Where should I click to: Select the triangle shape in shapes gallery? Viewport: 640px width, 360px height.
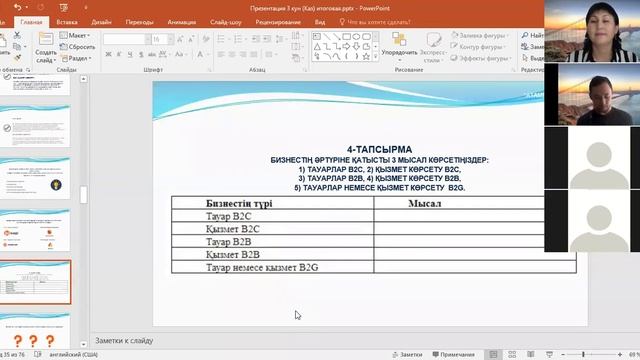coord(317,47)
